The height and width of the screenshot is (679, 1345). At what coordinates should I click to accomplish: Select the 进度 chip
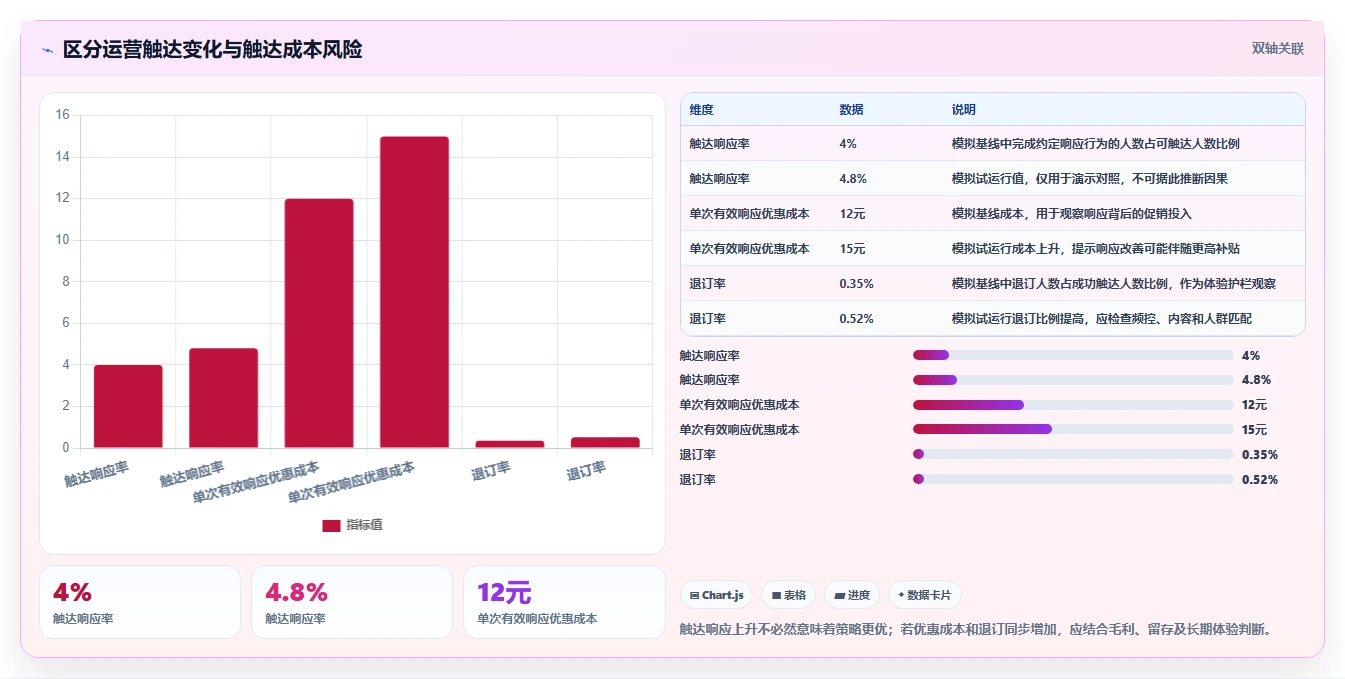tap(852, 595)
